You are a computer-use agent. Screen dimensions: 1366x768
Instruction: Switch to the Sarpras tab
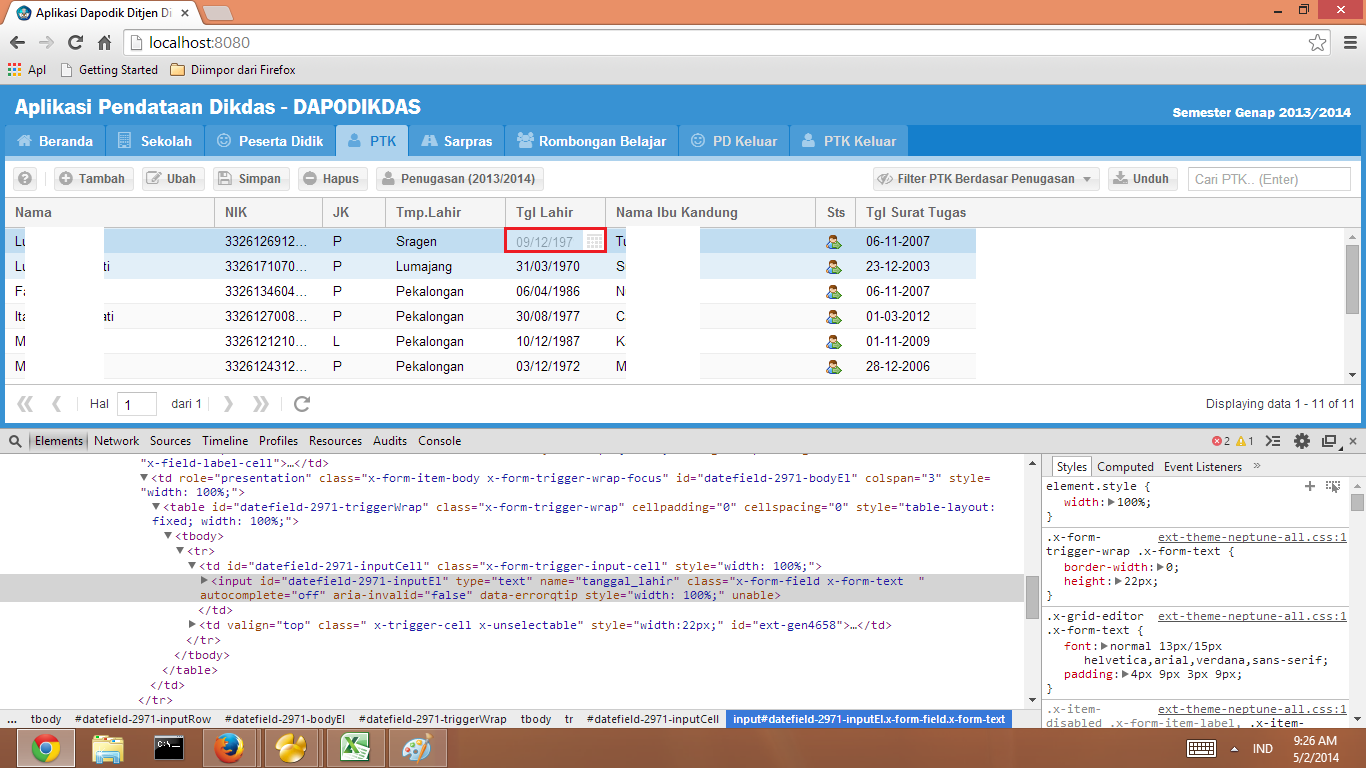456,141
